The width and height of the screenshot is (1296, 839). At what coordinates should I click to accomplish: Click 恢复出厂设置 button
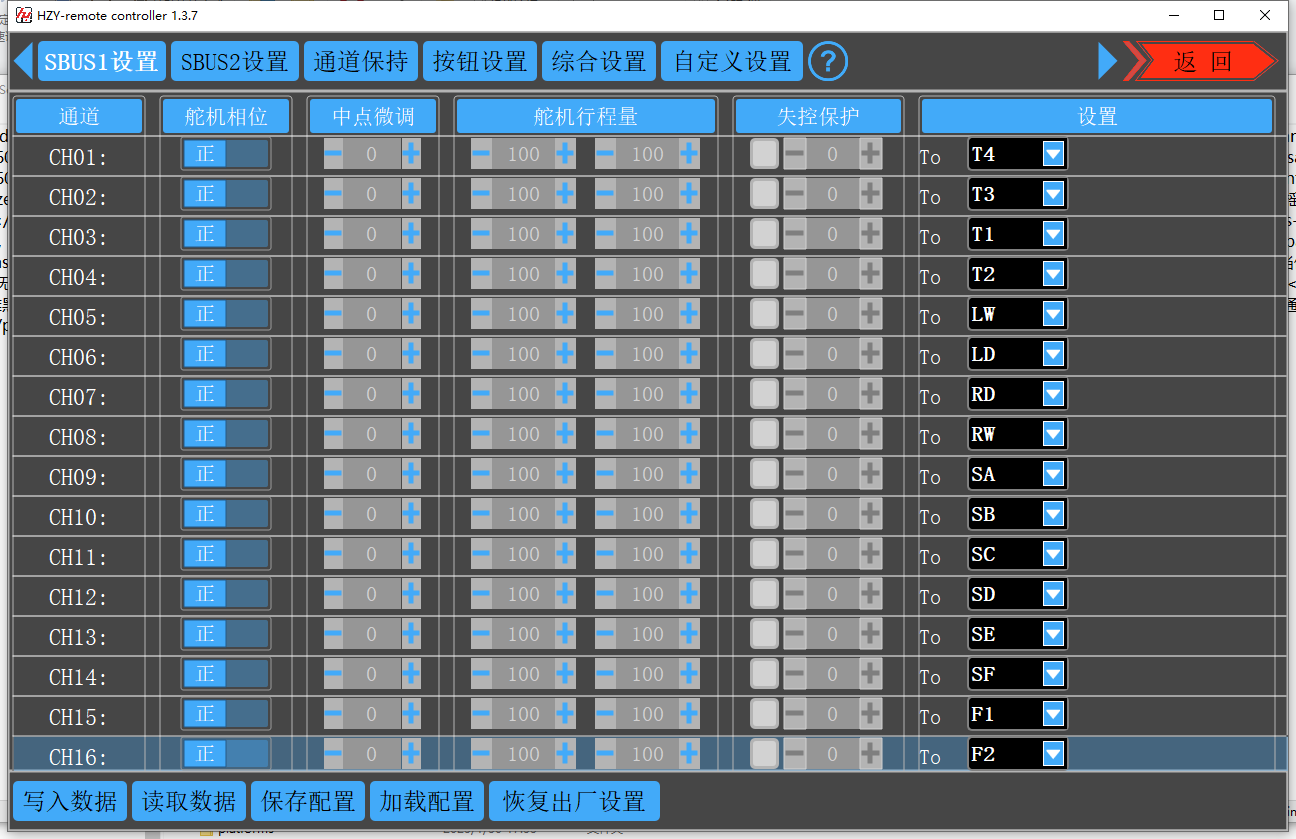point(574,801)
